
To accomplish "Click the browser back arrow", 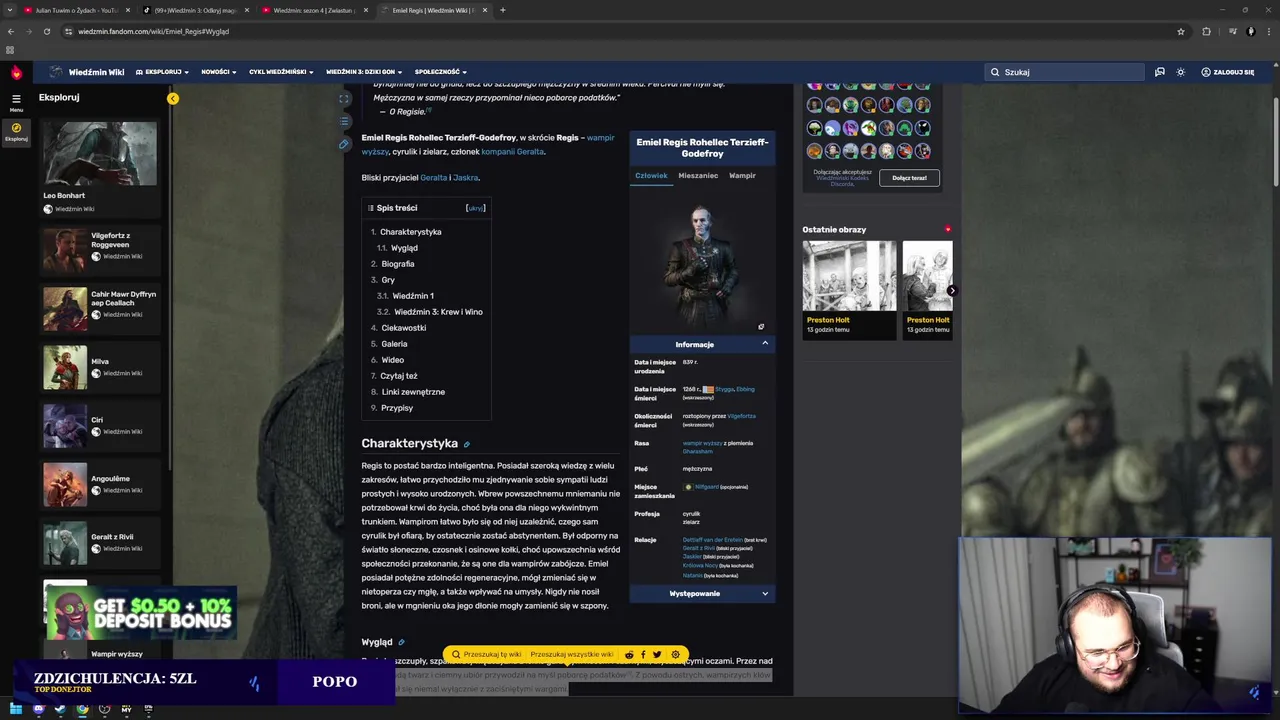I will pyautogui.click(x=12, y=31).
